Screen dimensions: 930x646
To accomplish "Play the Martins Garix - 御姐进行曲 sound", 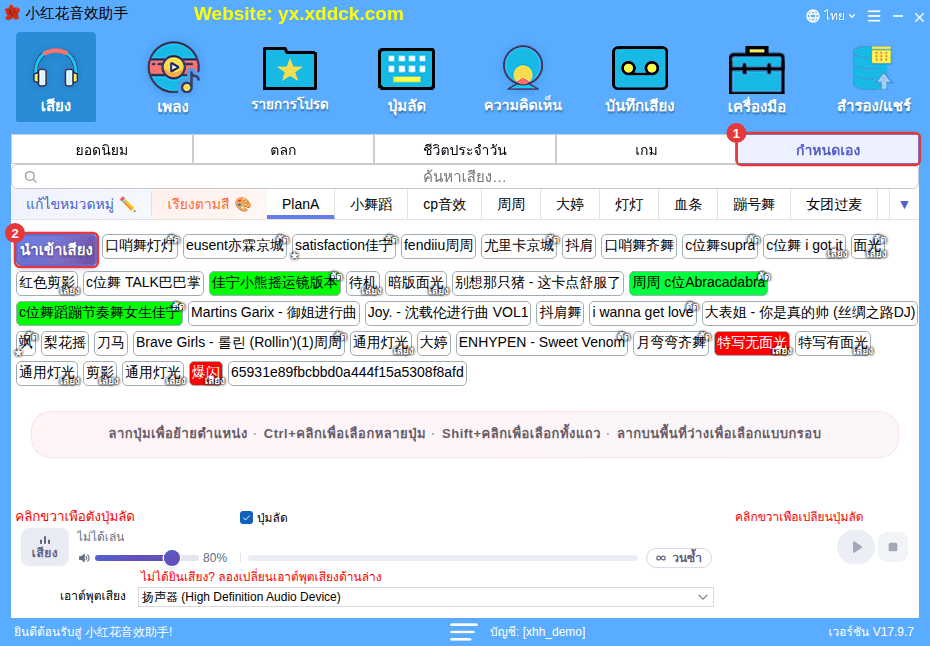I will (x=273, y=313).
